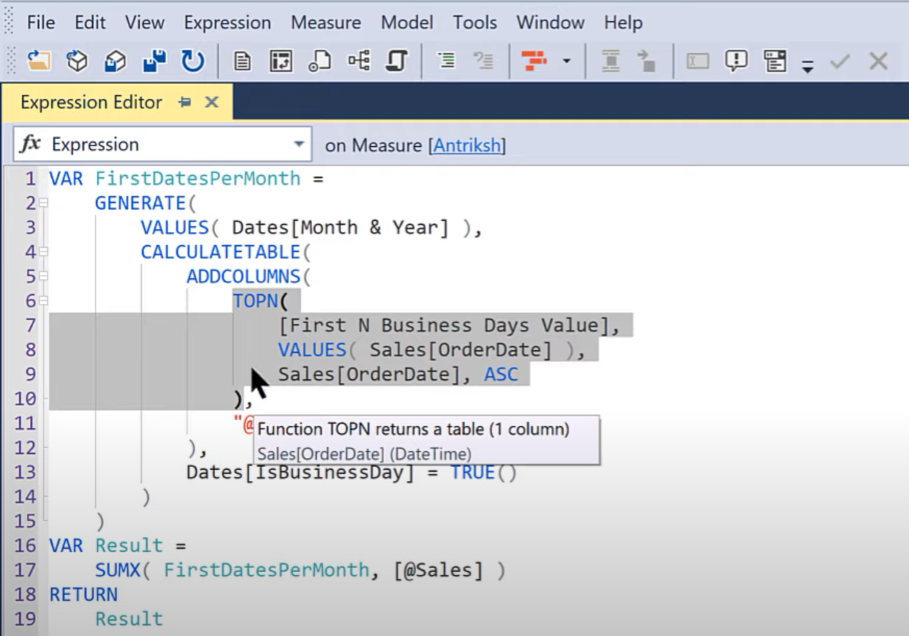Click [@Sales] column reference on line 17
The height and width of the screenshot is (636, 909).
pyautogui.click(x=438, y=570)
